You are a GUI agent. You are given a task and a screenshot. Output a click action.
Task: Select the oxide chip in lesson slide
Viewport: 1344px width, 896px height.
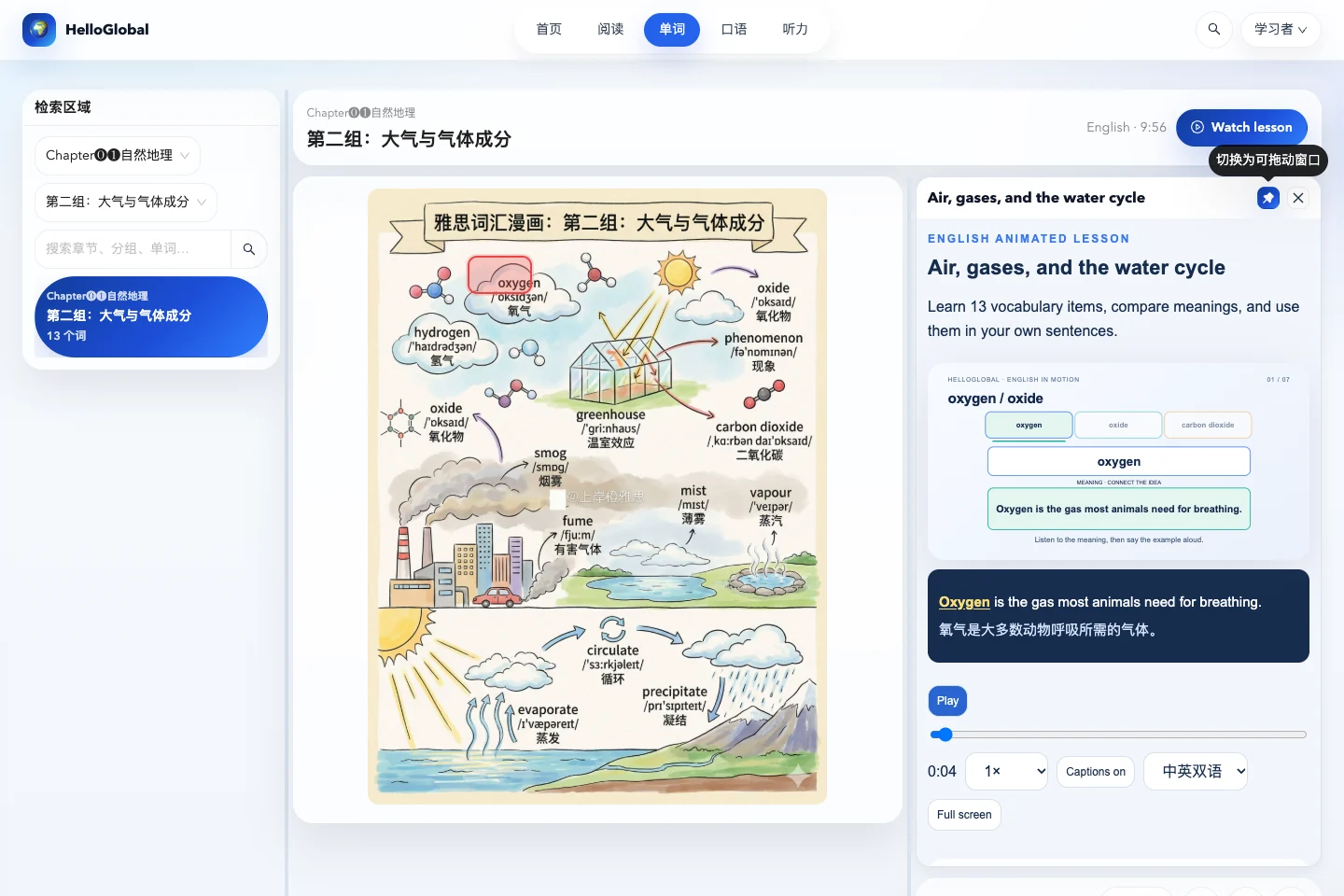[x=1118, y=425]
